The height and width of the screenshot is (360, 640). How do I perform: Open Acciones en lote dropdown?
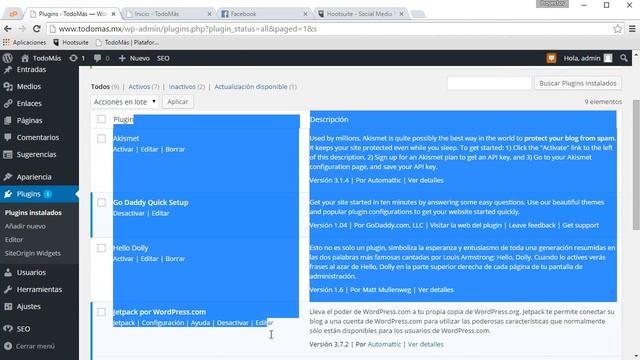(x=124, y=102)
